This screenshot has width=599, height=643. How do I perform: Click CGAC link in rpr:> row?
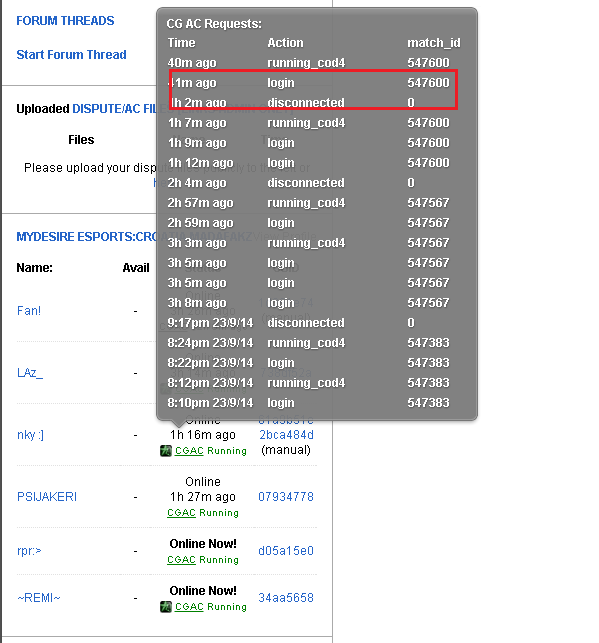pos(181,560)
